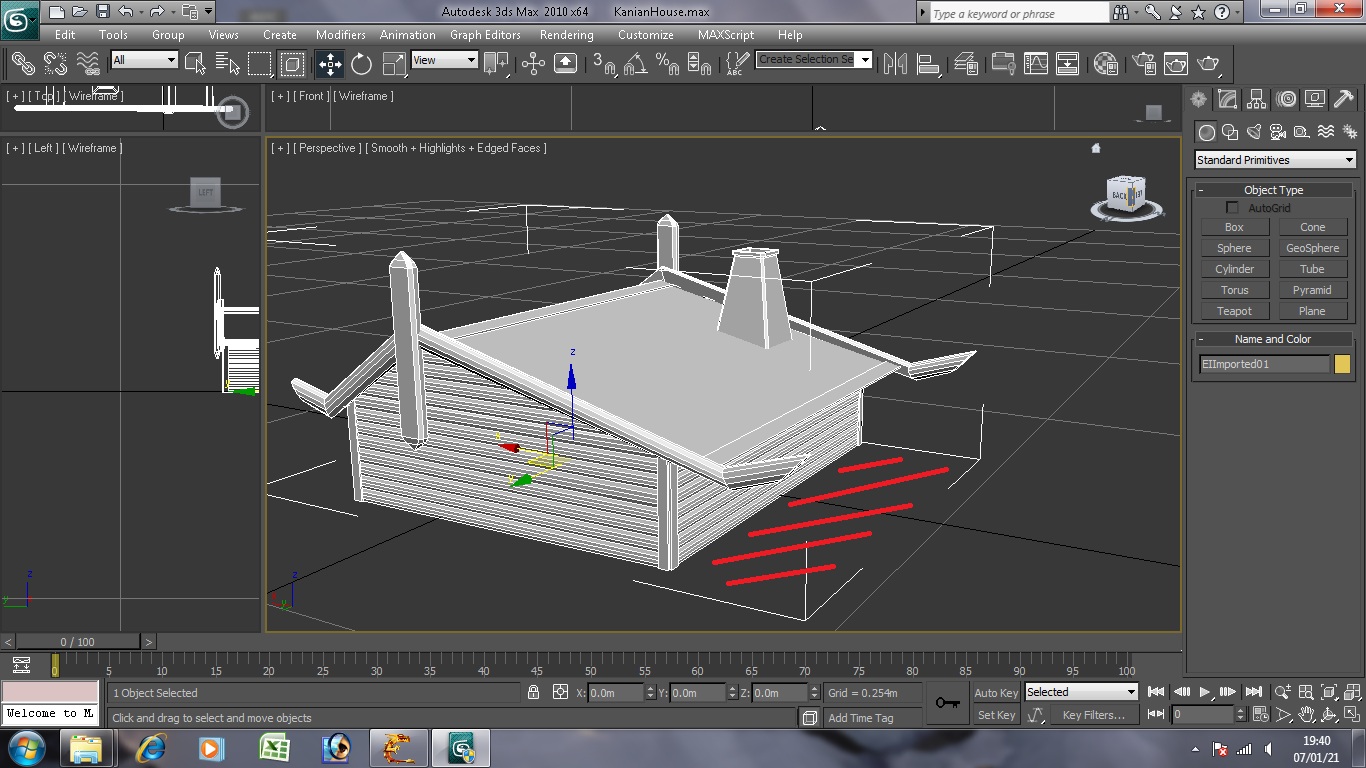Screen dimensions: 1366x768
Task: Enable the AutoGrid checkbox
Action: point(1232,208)
